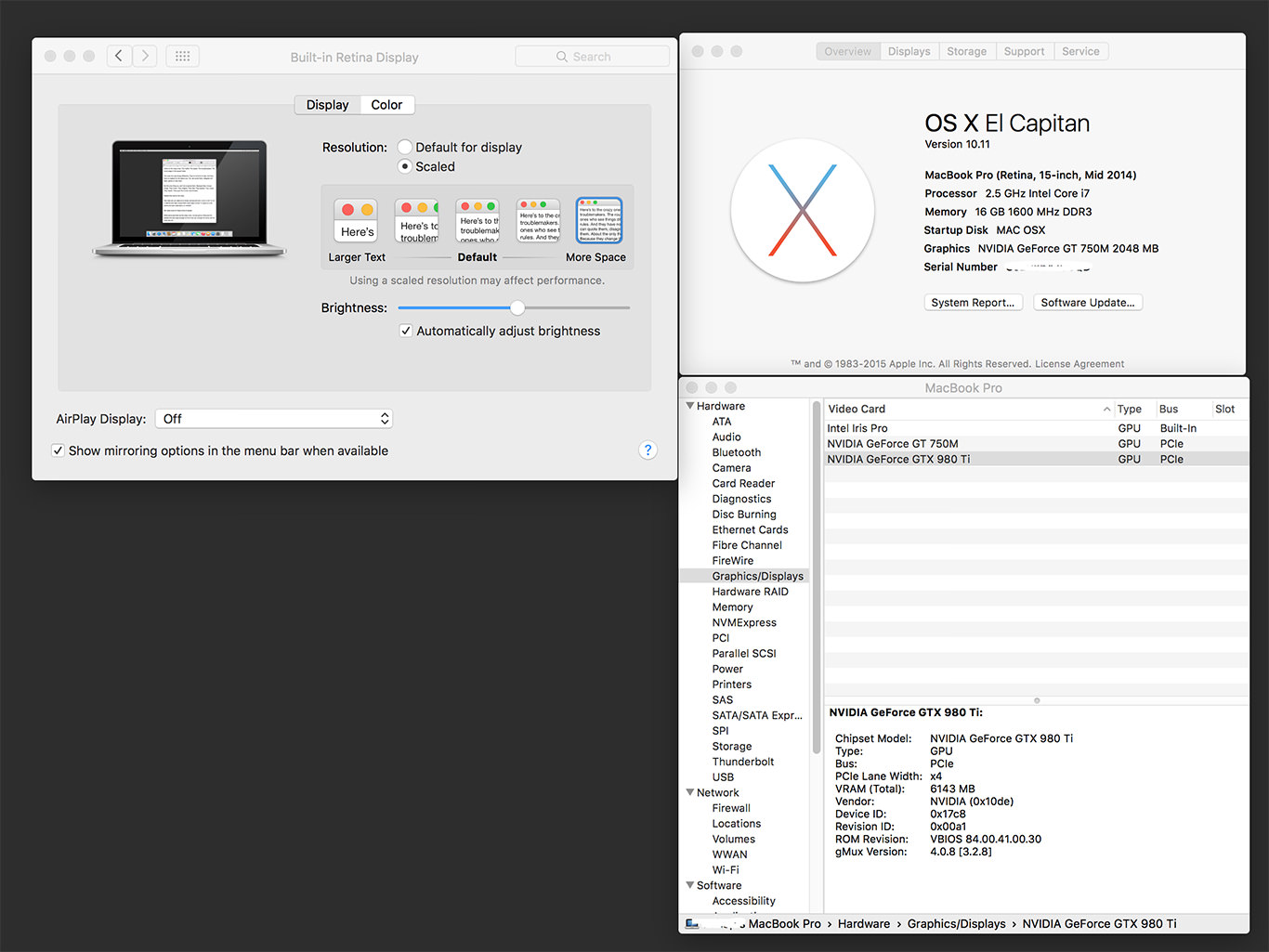The height and width of the screenshot is (952, 1269).
Task: Collapse the Hardware section in sidebar
Action: click(x=690, y=406)
